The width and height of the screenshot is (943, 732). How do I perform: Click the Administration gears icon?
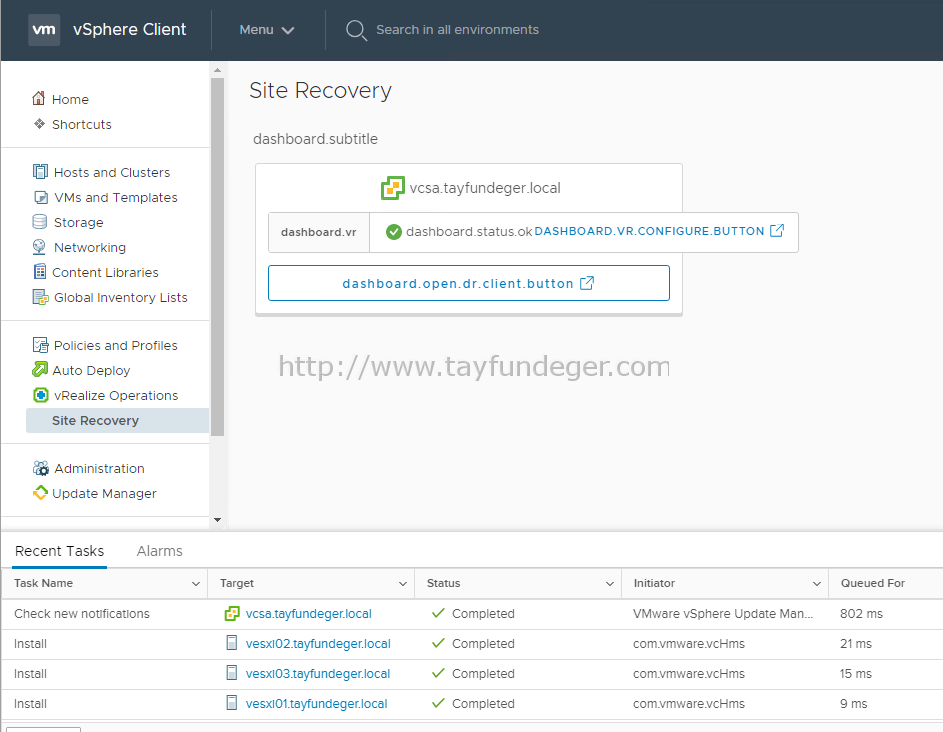point(41,468)
